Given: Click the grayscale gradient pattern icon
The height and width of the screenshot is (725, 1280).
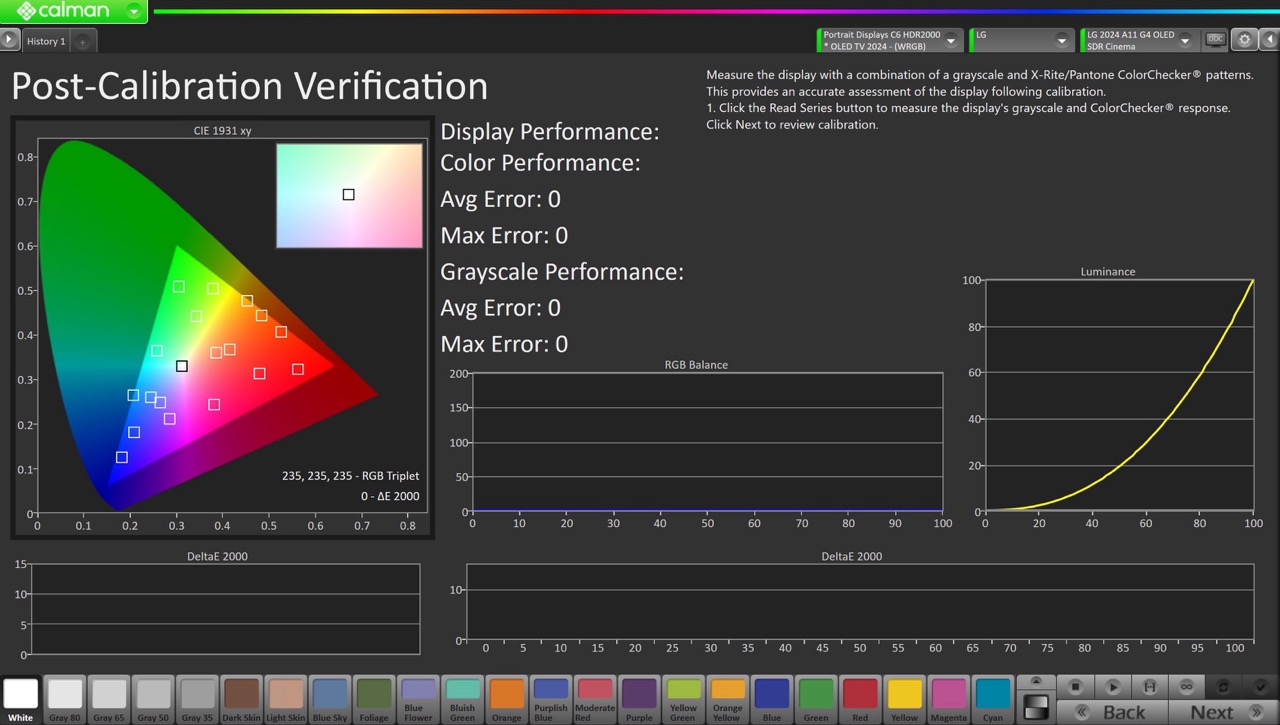Looking at the screenshot, I should pos(1036,707).
